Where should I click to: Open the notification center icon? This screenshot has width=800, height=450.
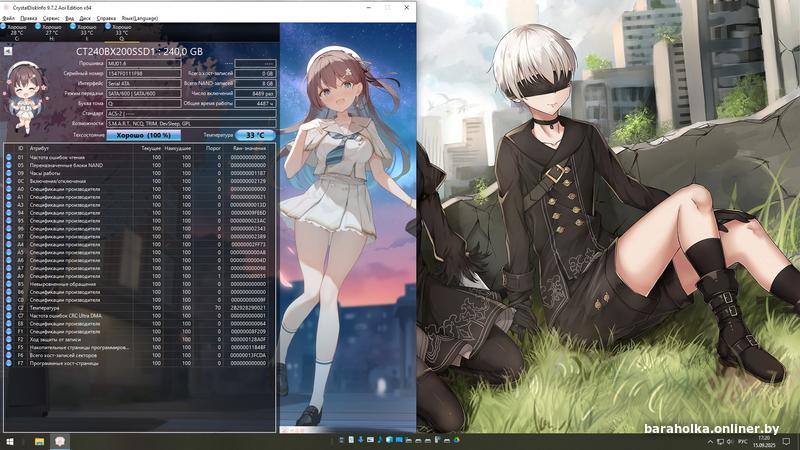click(787, 441)
